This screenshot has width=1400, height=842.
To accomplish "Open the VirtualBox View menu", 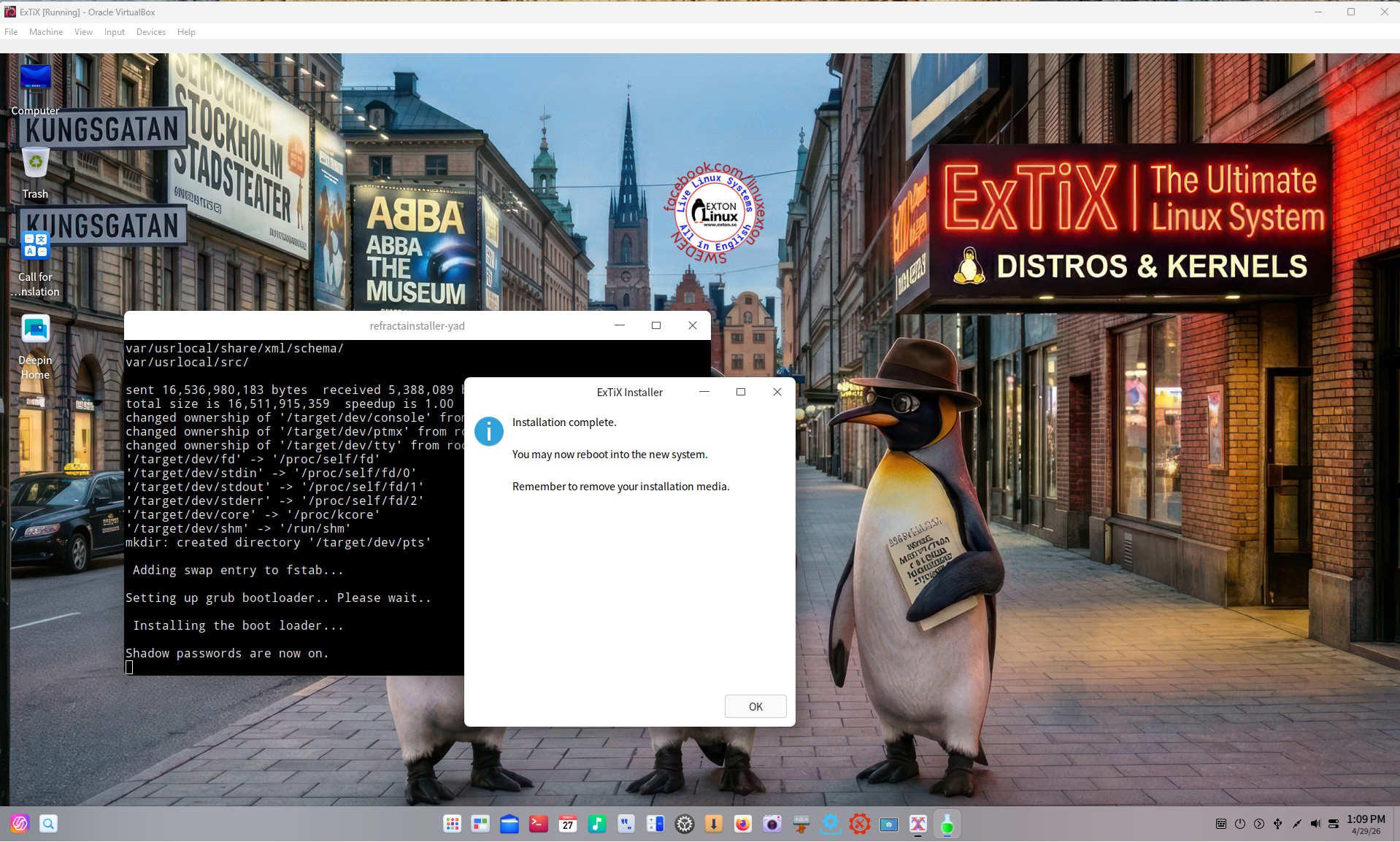I will coord(83,32).
